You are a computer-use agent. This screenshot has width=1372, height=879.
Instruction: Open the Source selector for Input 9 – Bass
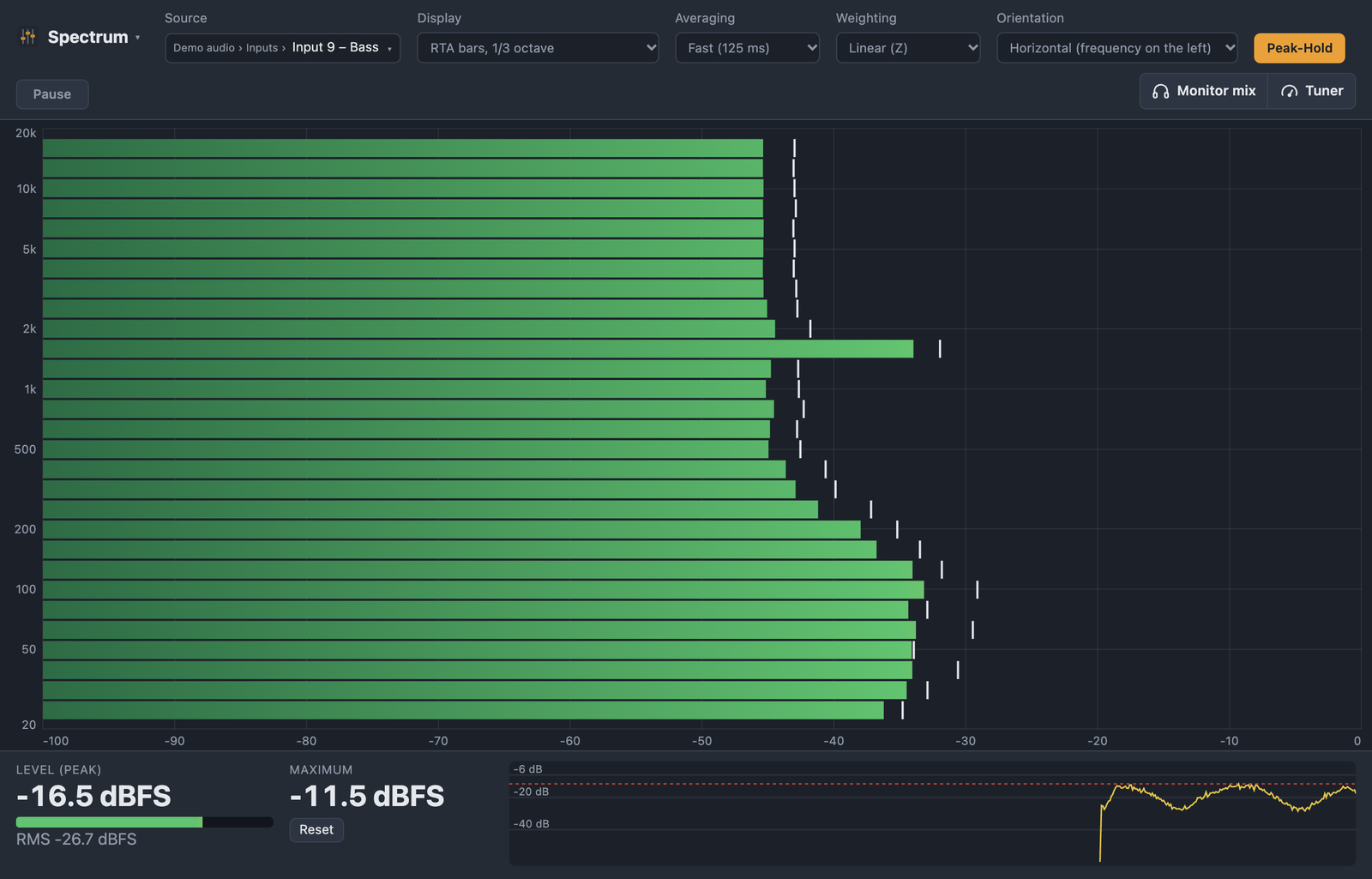point(282,48)
